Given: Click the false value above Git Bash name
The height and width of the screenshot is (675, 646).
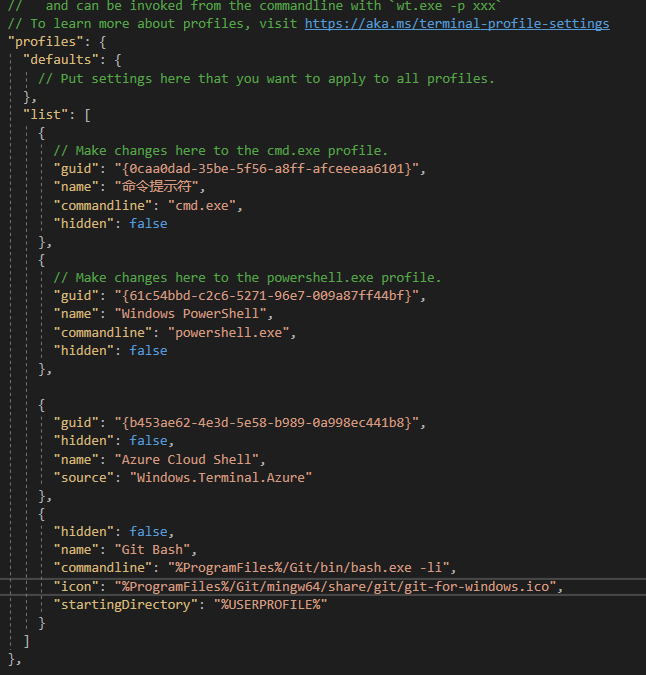Looking at the screenshot, I should point(148,532).
